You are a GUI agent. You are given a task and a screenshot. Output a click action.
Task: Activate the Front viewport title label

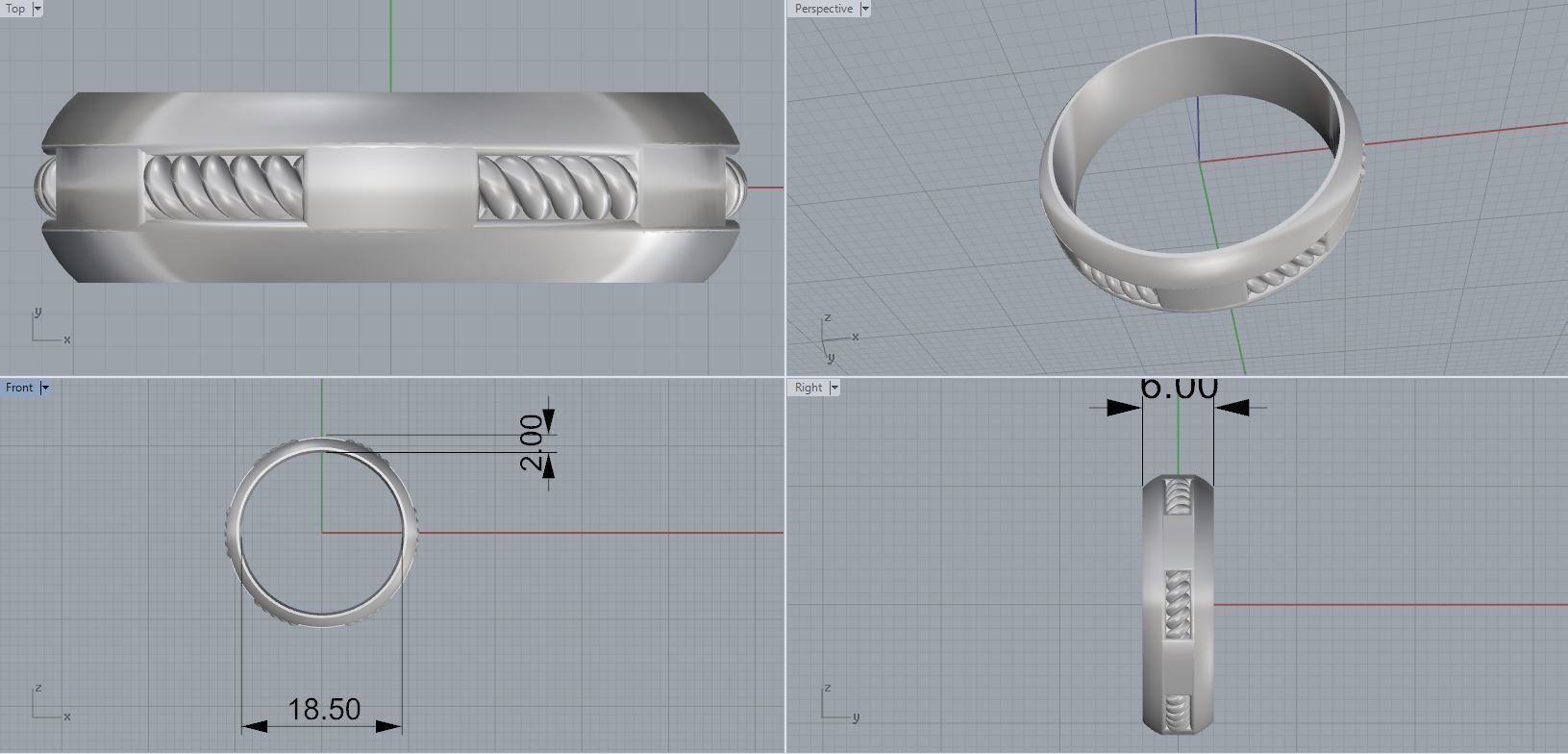[x=19, y=388]
